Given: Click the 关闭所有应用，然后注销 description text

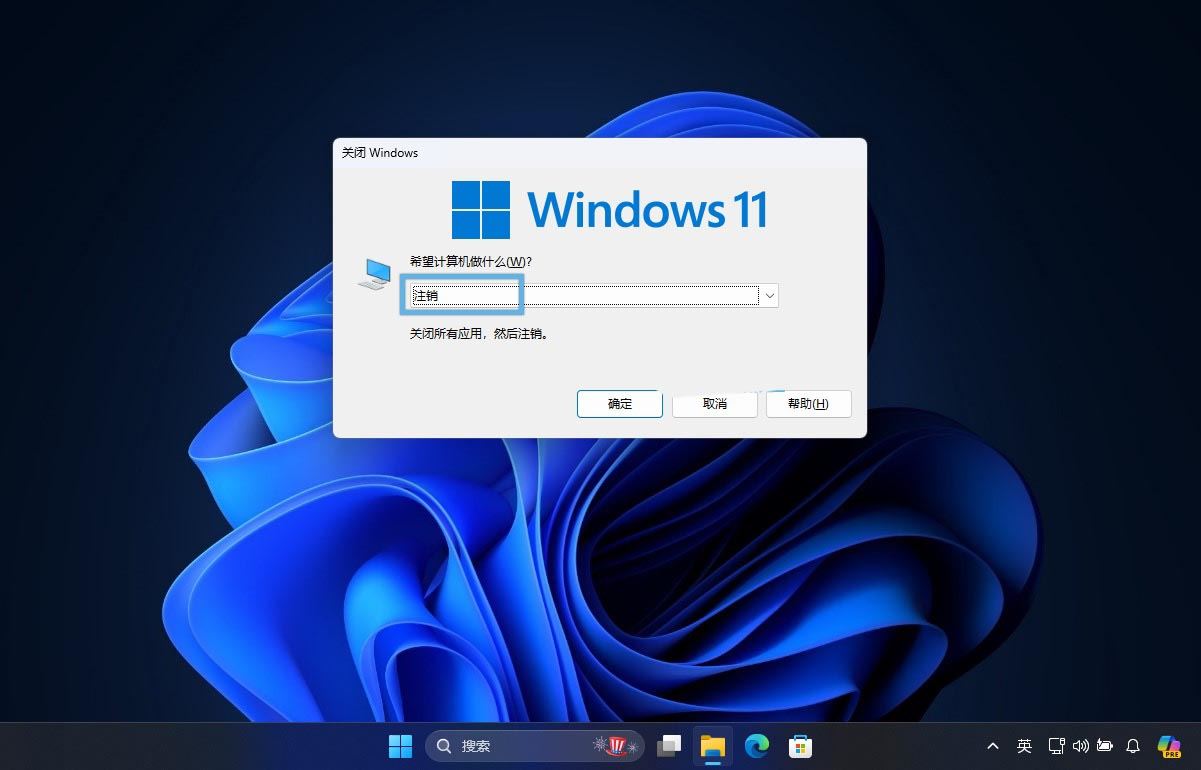Looking at the screenshot, I should [479, 334].
